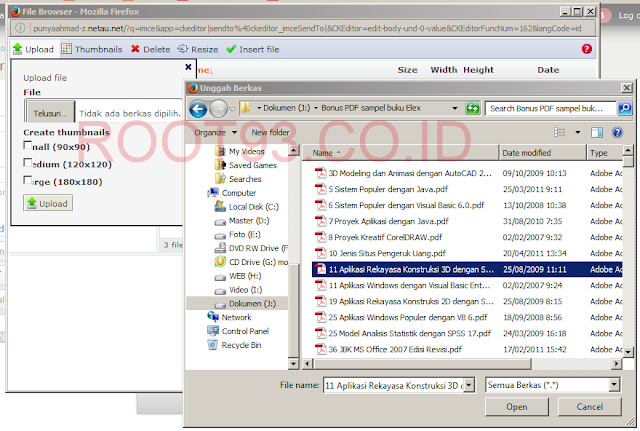This screenshot has height=431, width=640.
Task: Switch to Thumbnails in File Browser toolbar
Action: [x=92, y=49]
